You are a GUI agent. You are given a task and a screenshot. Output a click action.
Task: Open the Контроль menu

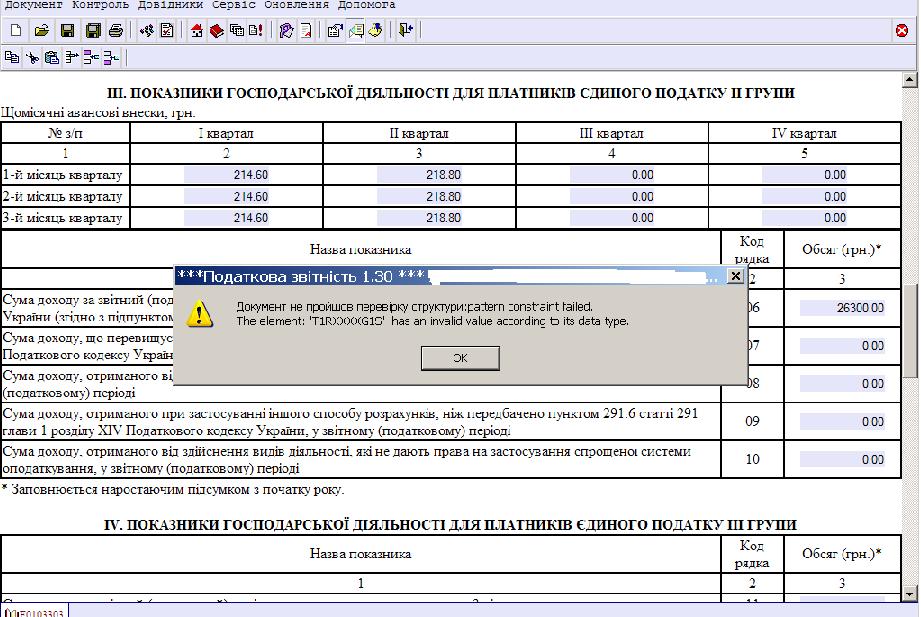(101, 5)
